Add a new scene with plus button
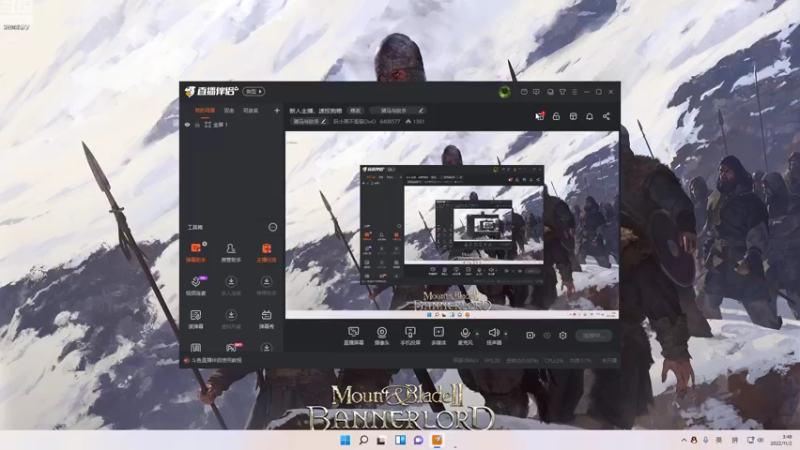800x450 pixels. 277,110
